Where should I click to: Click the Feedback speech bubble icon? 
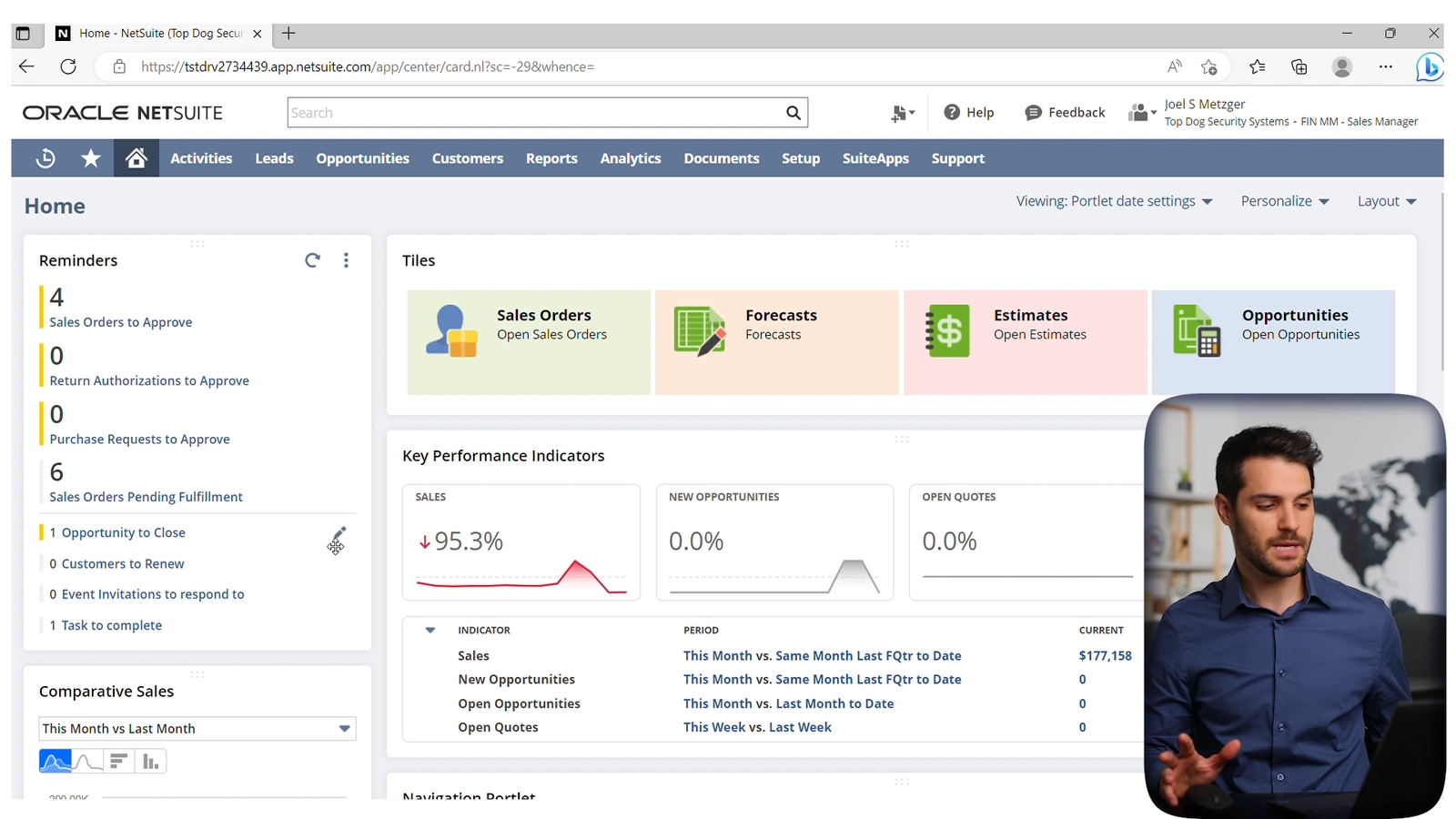click(x=1033, y=113)
